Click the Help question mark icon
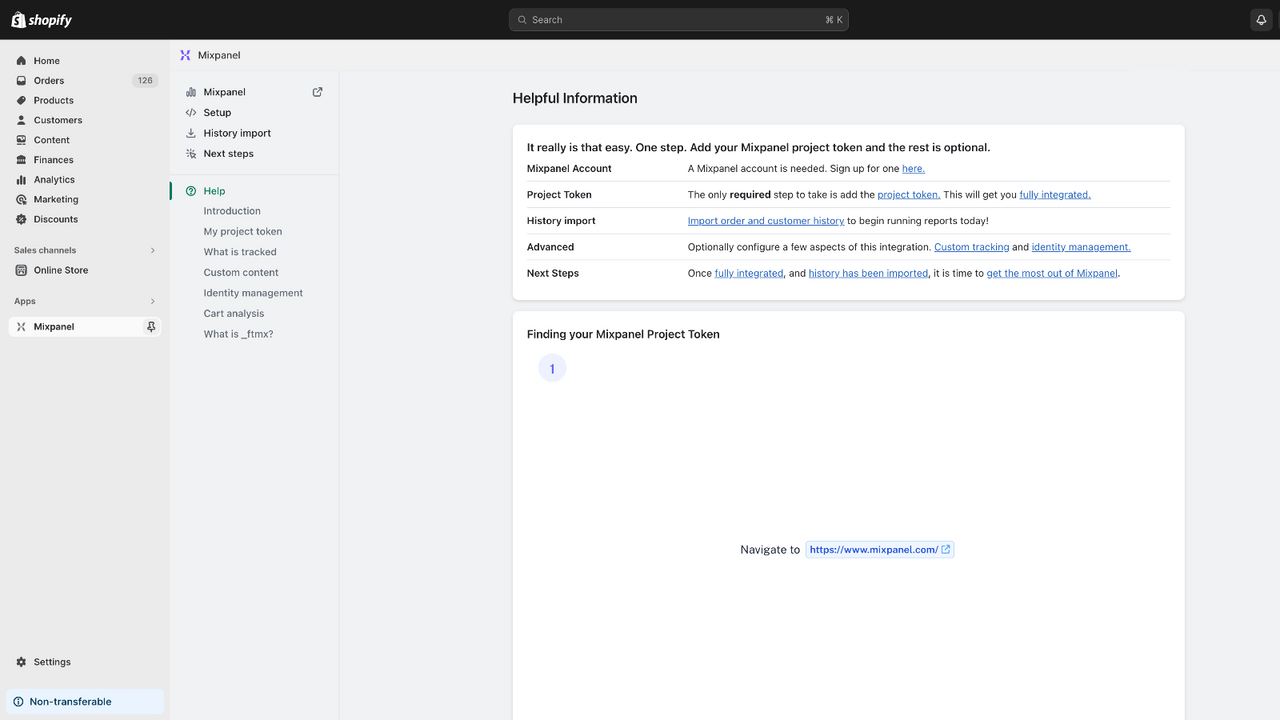The height and width of the screenshot is (720, 1280). [x=191, y=191]
